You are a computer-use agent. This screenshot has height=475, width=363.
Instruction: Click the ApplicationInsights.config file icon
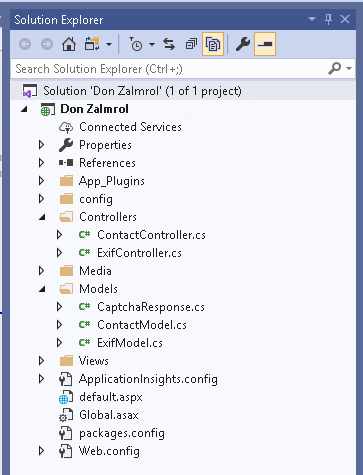point(66,379)
